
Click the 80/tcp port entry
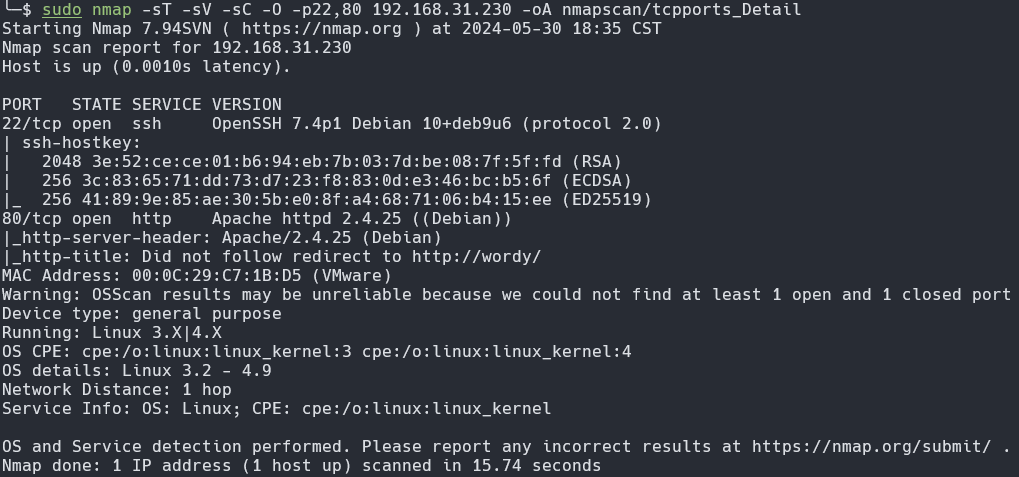coord(31,219)
